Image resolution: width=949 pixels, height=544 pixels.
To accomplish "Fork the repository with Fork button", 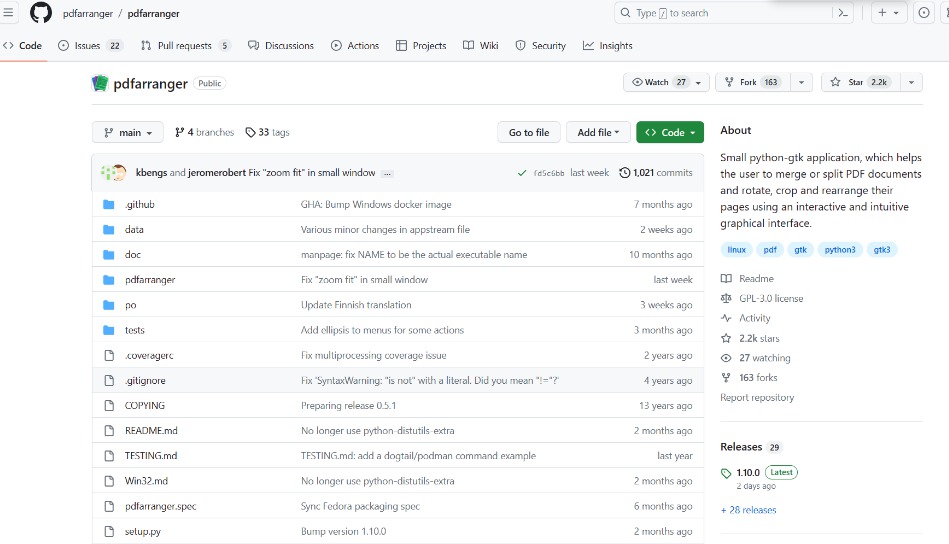I will pos(753,82).
